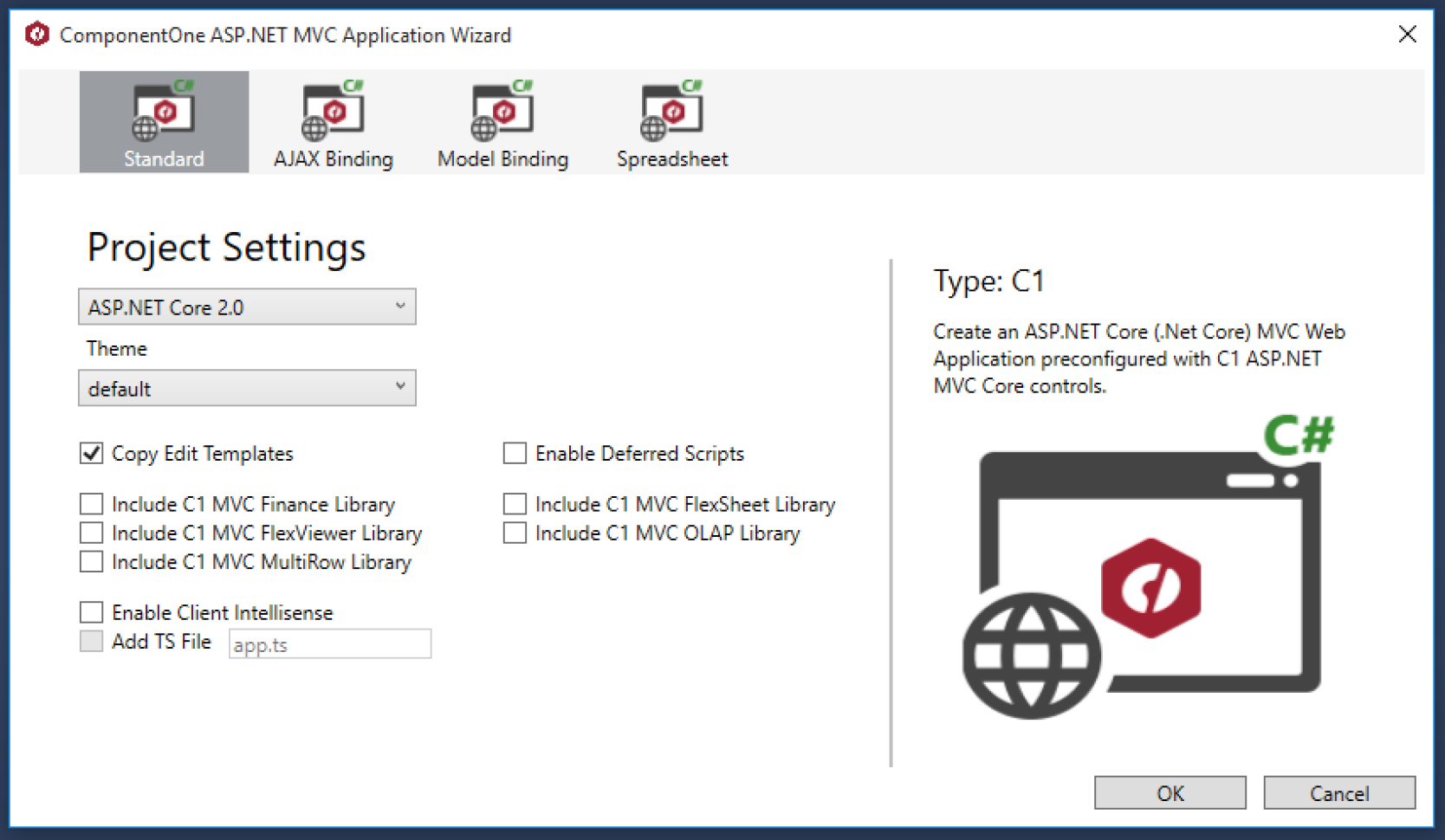This screenshot has height=840, width=1445.
Task: Uncheck Copy Edit Templates
Action: coord(91,453)
